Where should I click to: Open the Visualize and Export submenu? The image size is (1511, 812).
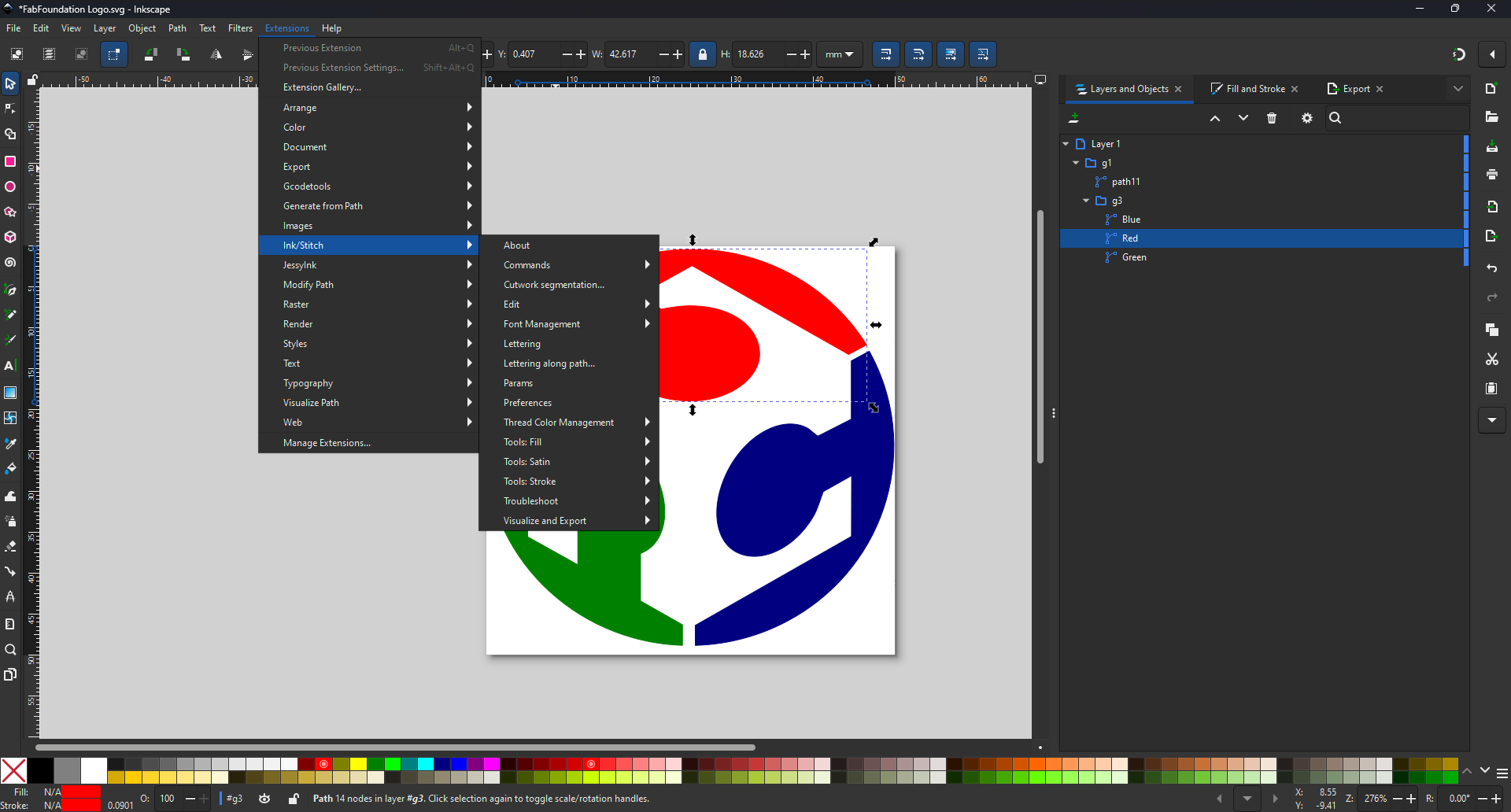pyautogui.click(x=569, y=521)
